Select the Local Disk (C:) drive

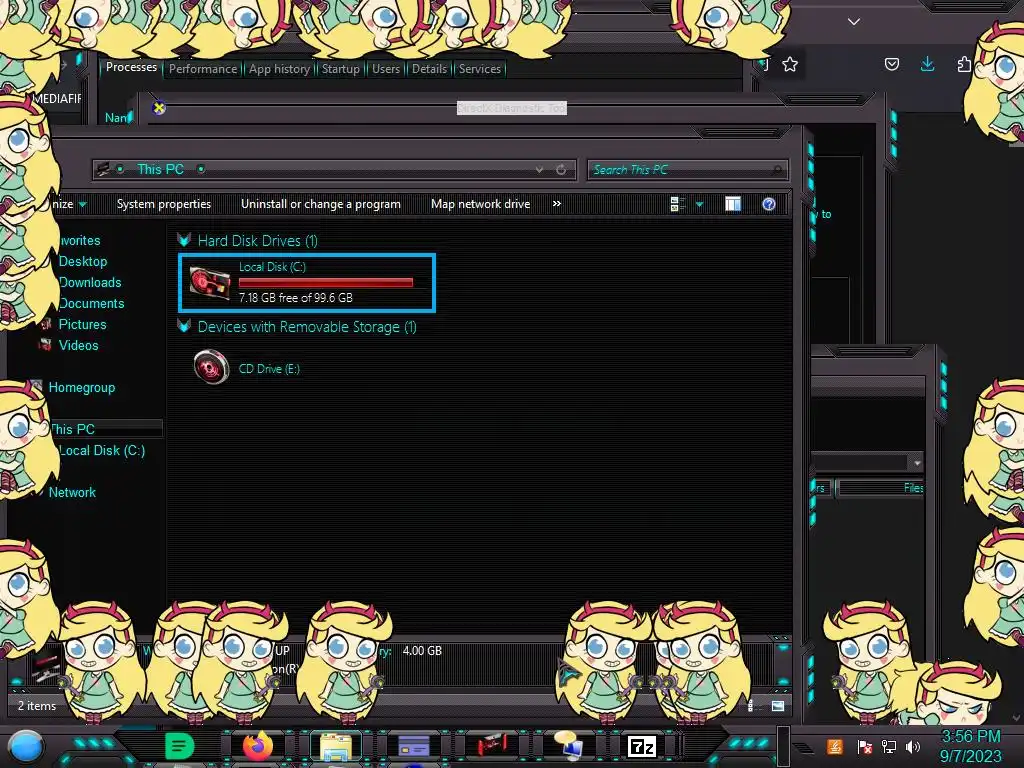coord(306,282)
